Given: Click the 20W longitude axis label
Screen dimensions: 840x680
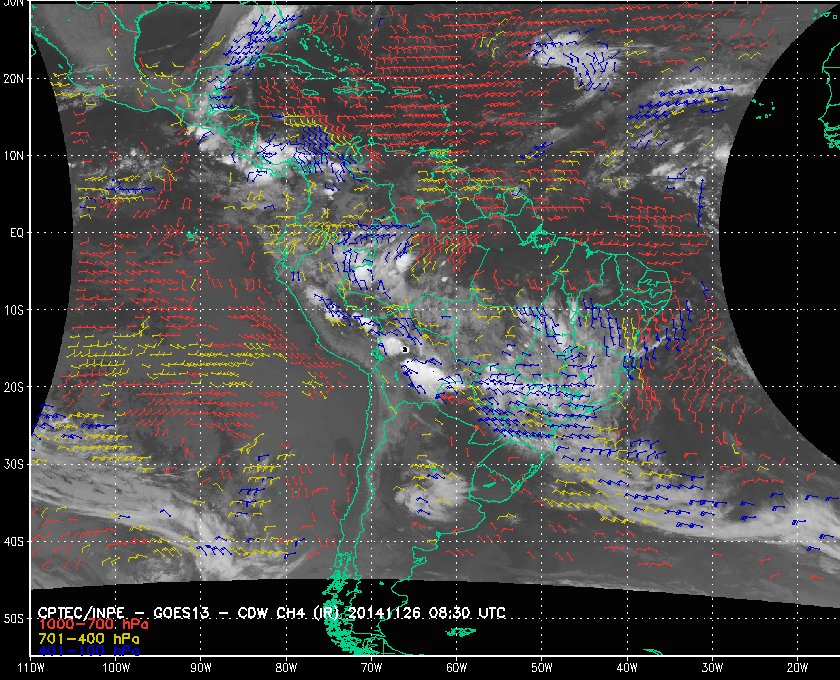Looking at the screenshot, I should (798, 668).
